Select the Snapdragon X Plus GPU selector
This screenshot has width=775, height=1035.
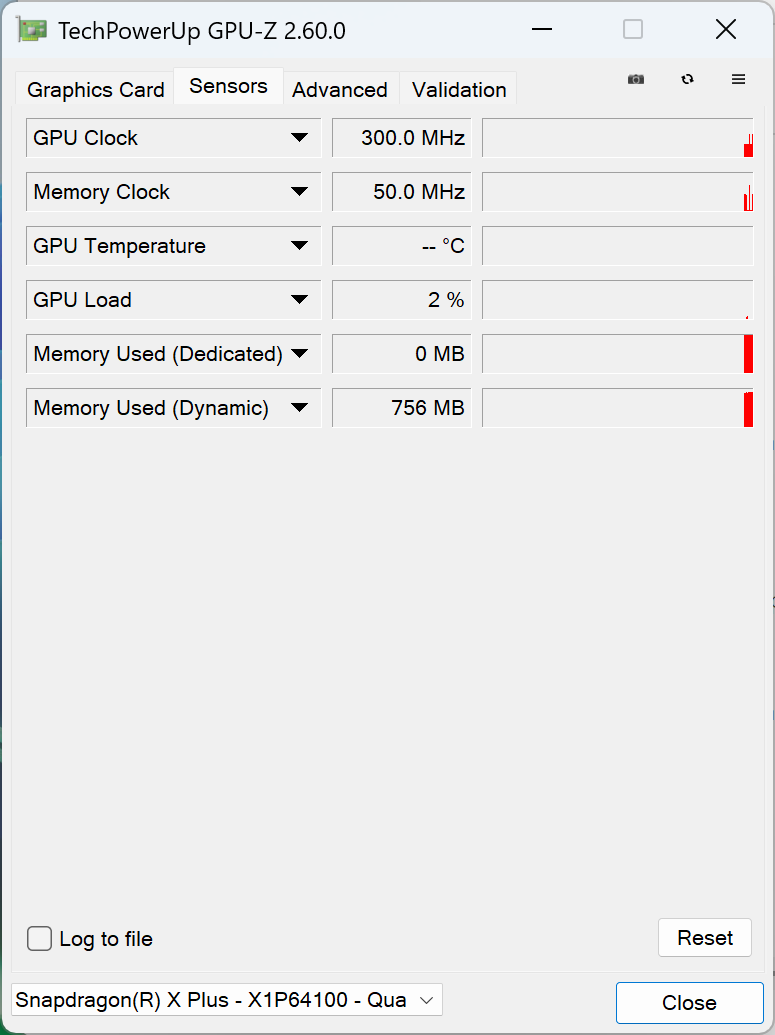tap(226, 1000)
